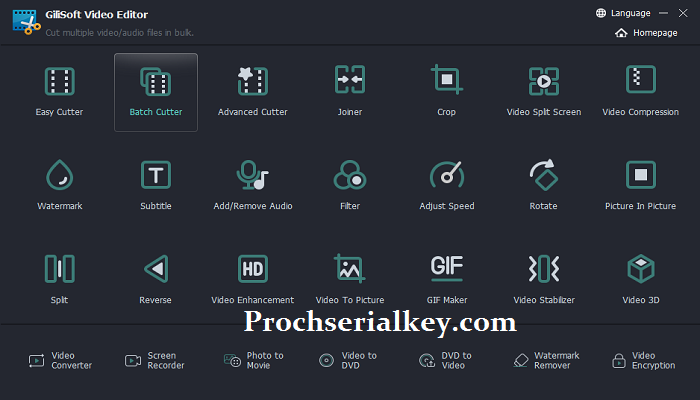Open Video Split Screen tool

click(x=544, y=92)
